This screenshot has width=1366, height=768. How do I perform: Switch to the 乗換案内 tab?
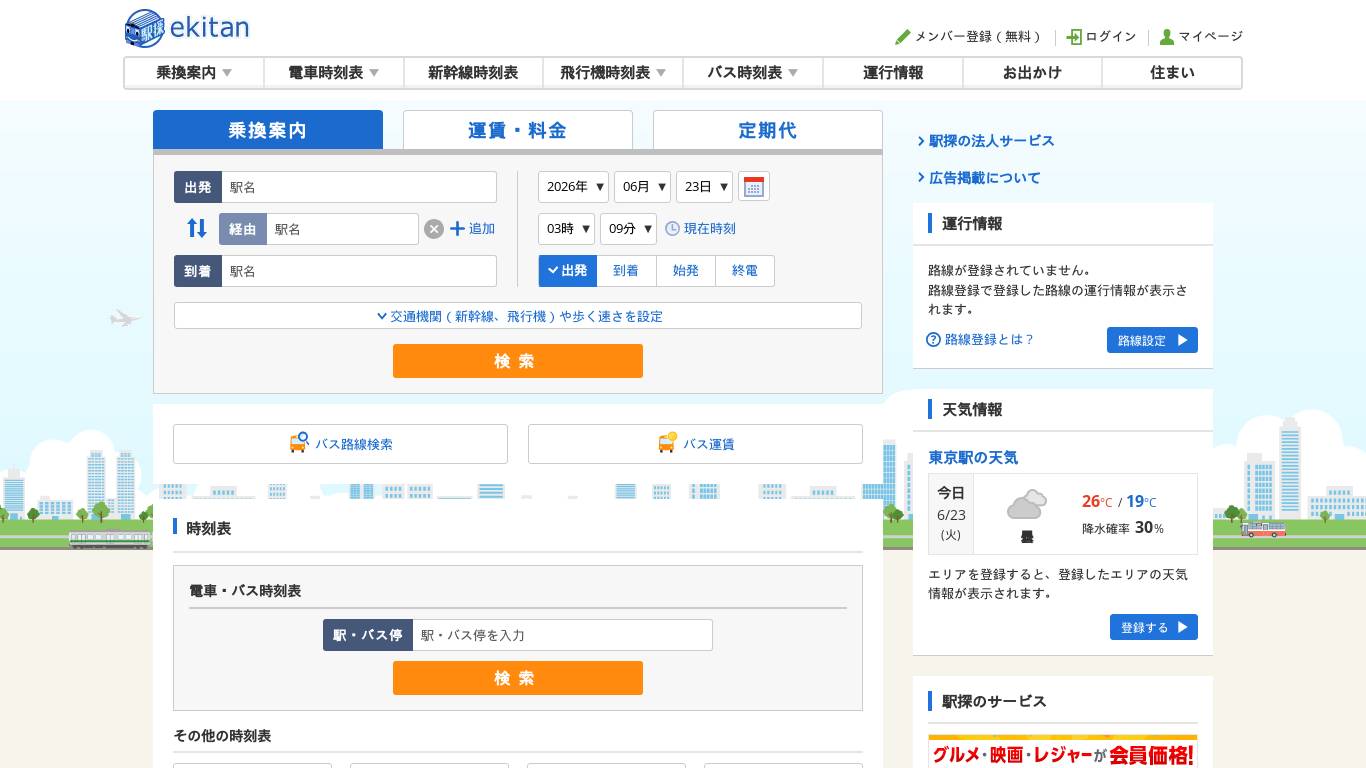[x=268, y=130]
